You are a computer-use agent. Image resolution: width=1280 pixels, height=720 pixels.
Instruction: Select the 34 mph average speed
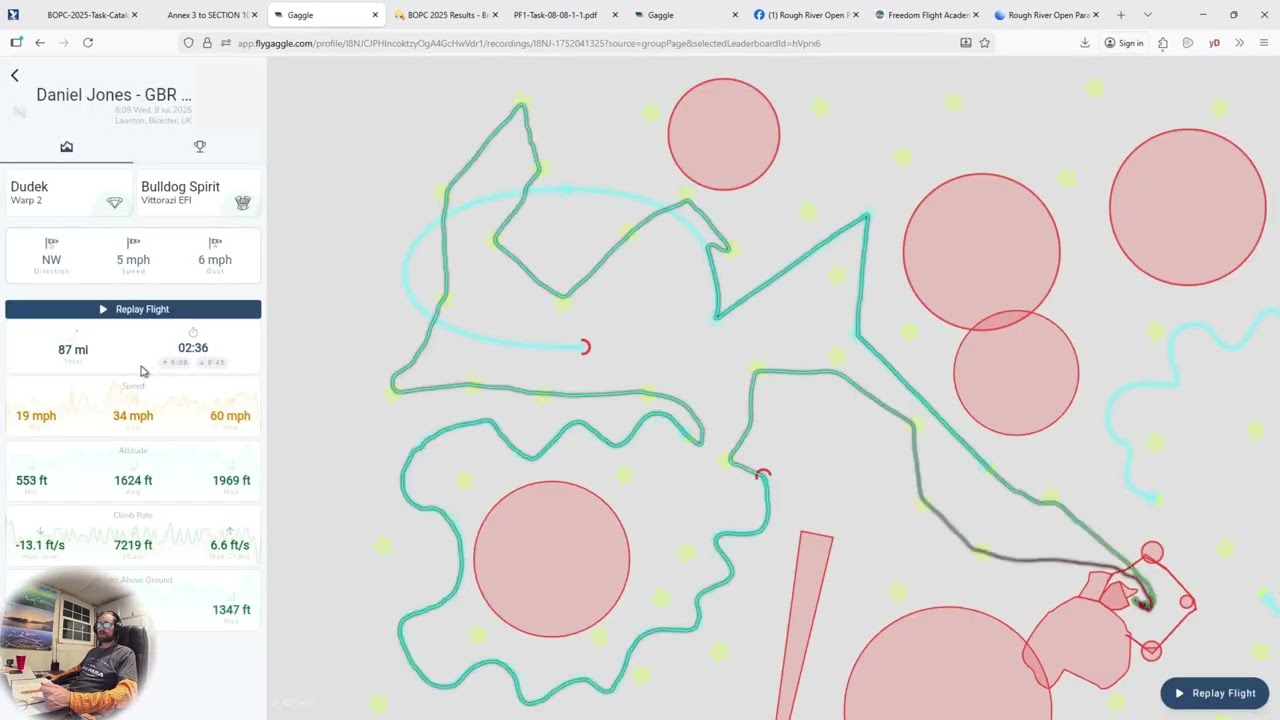[x=133, y=416]
